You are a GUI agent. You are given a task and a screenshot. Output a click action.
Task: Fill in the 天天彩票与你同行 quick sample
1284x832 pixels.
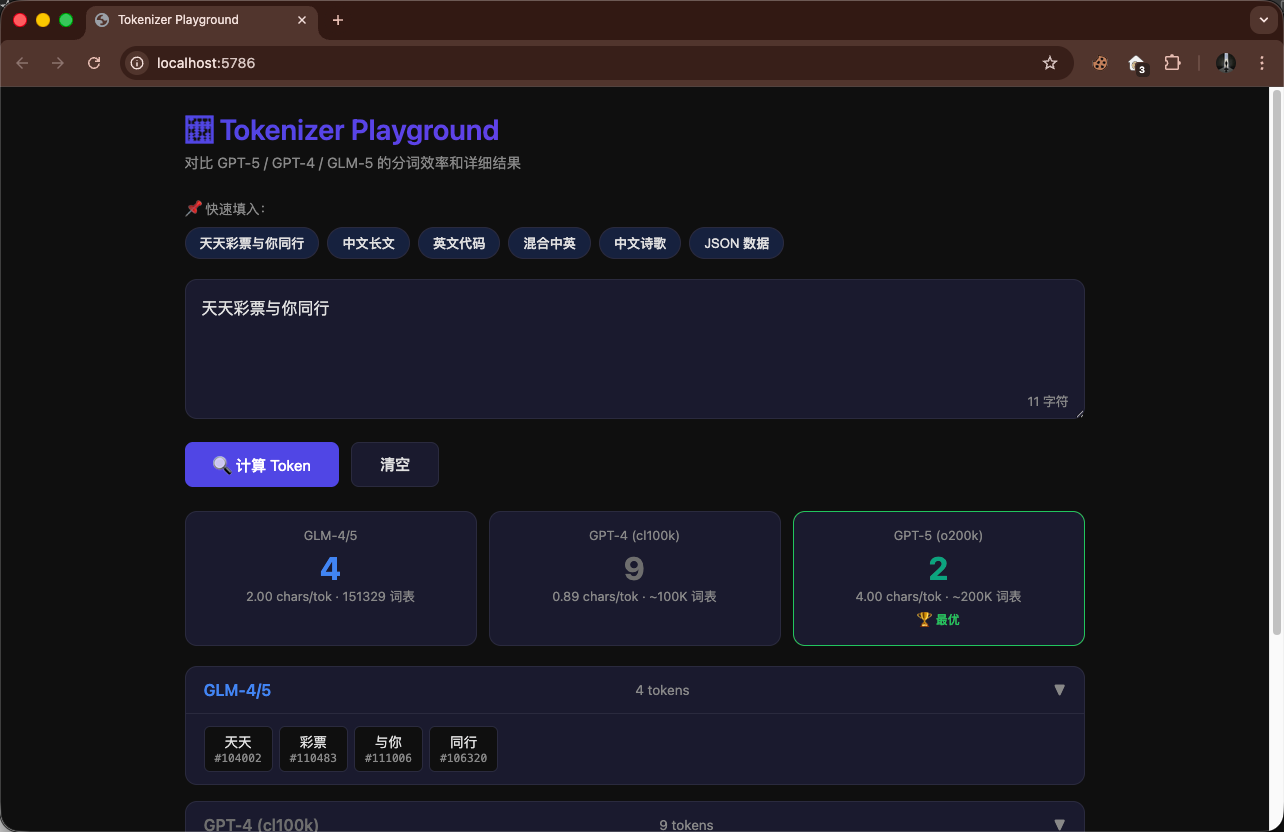pos(252,243)
